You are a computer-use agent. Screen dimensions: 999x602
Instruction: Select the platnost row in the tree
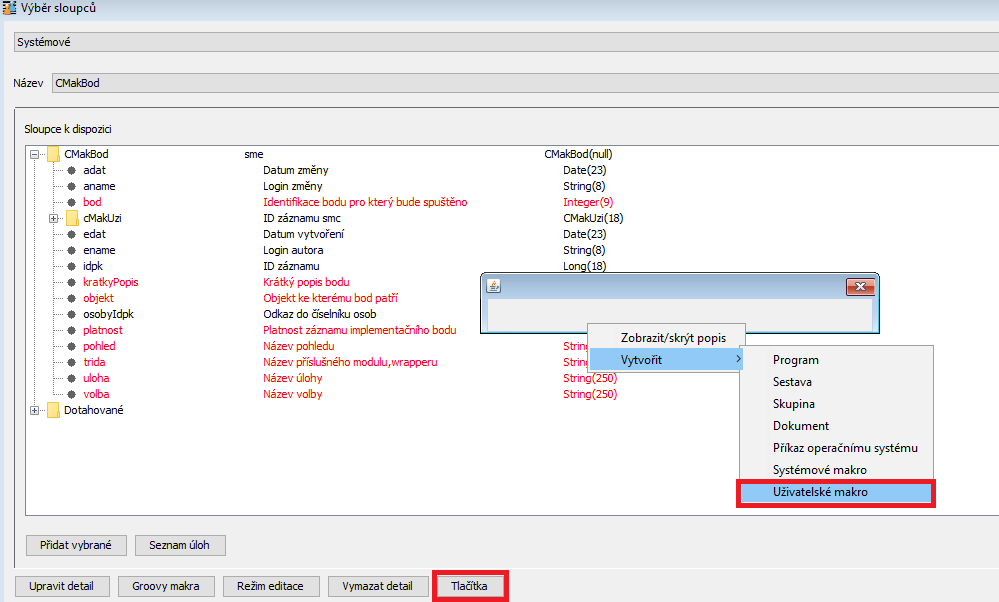coord(103,330)
